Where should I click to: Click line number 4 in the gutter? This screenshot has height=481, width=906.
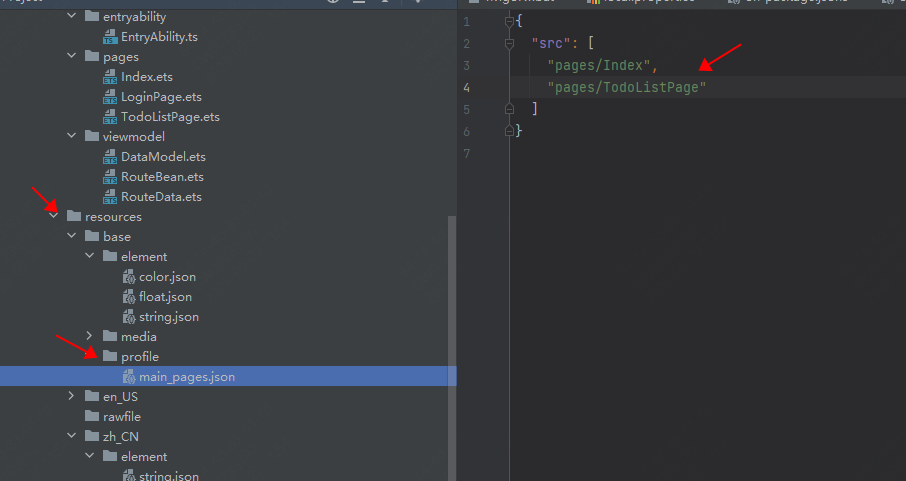point(466,88)
